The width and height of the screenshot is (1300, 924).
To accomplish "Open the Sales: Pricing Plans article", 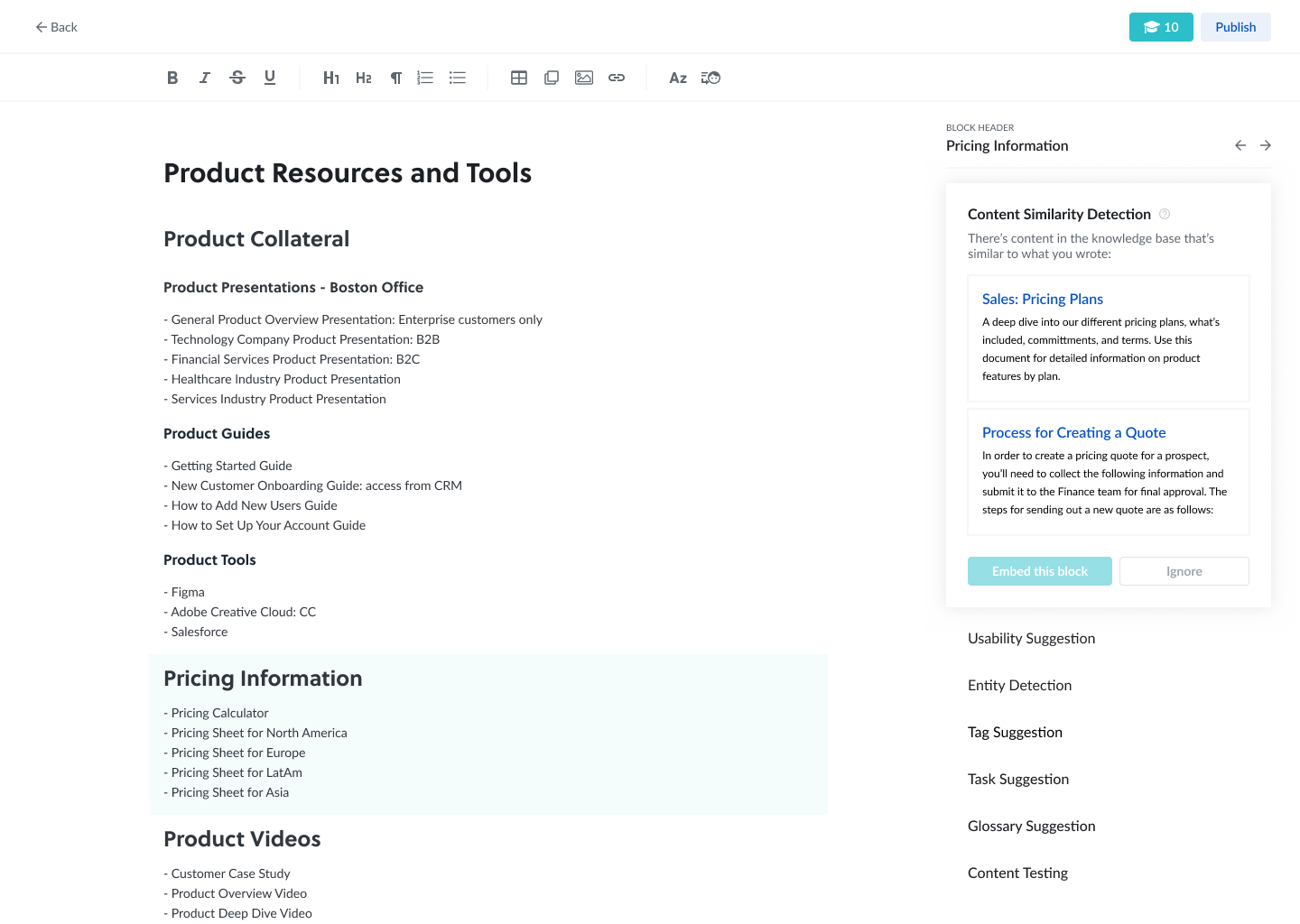I will coord(1043,299).
